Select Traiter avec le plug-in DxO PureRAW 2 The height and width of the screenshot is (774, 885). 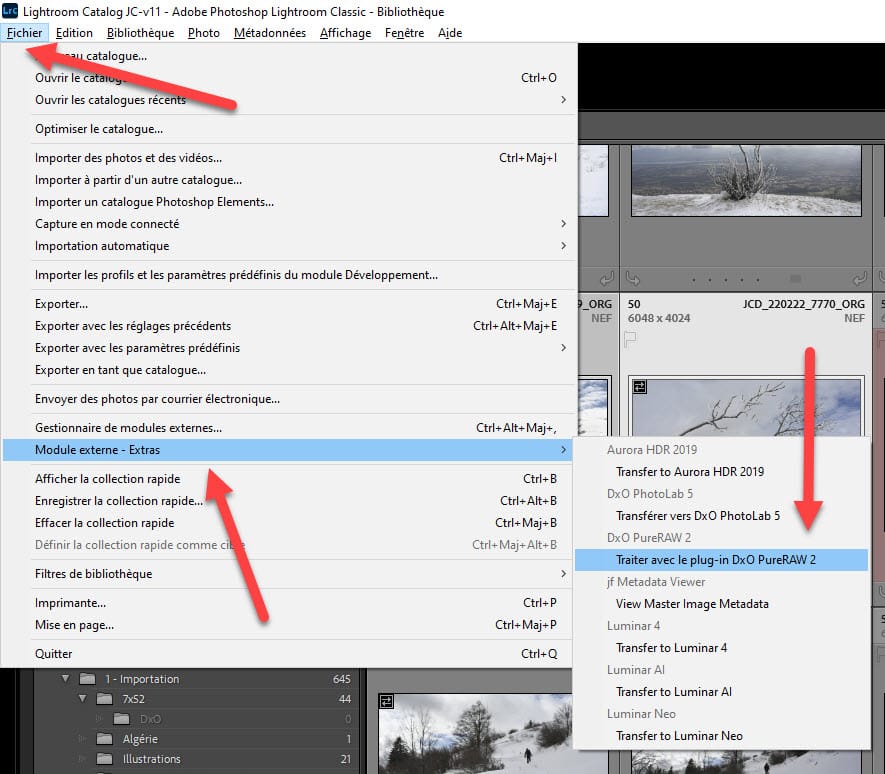[721, 559]
